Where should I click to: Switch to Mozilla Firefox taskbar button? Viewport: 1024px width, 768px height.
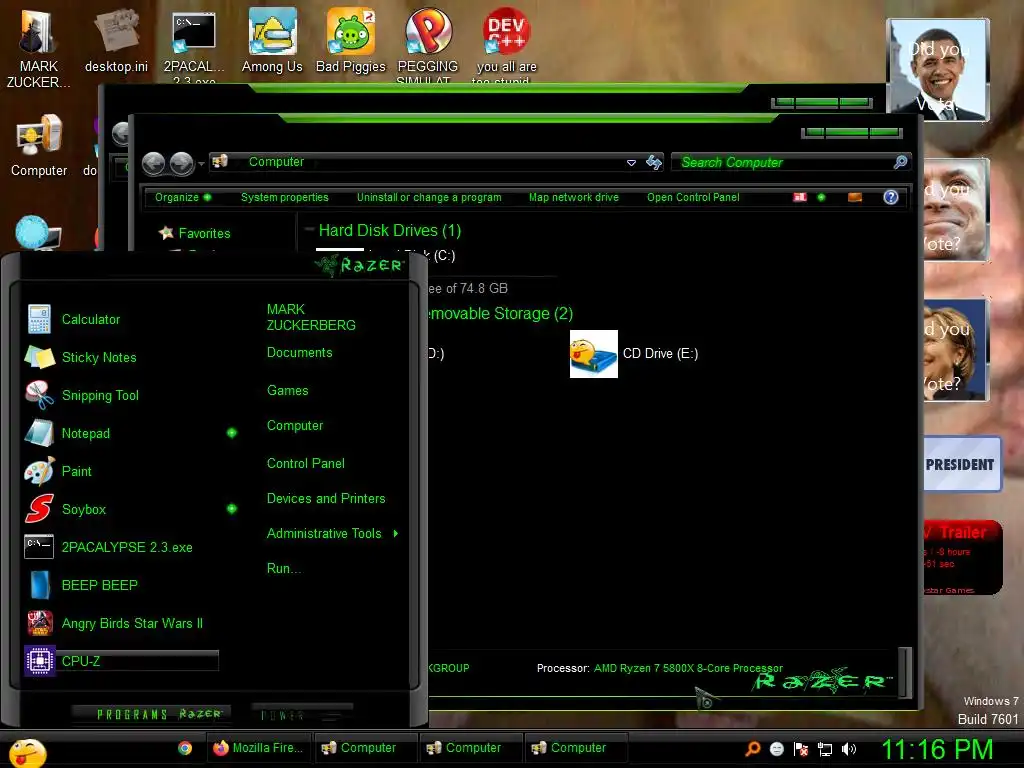click(x=259, y=748)
